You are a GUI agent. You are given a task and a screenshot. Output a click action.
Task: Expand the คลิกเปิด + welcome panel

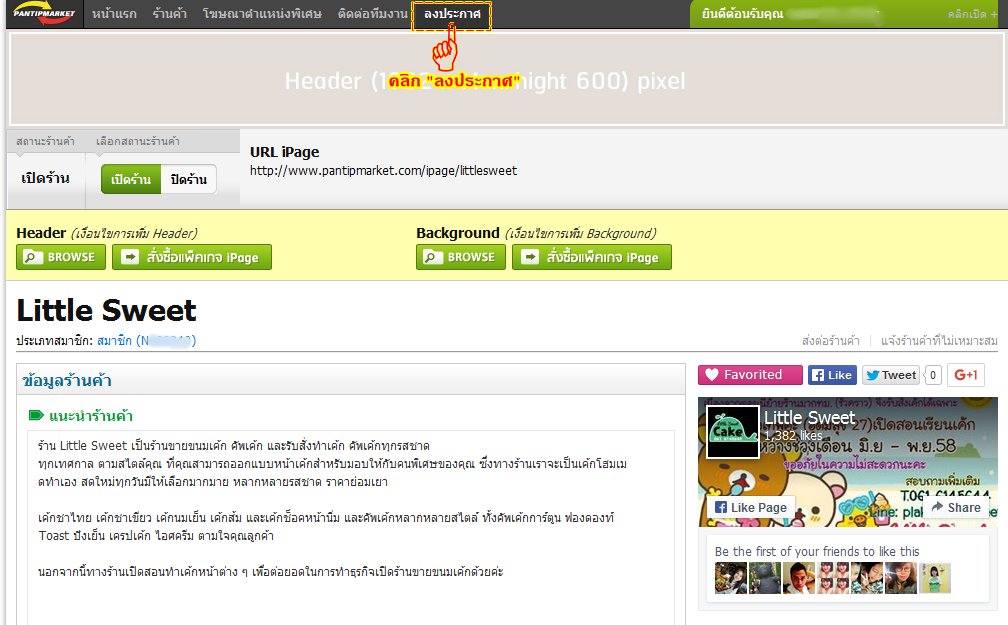972,14
